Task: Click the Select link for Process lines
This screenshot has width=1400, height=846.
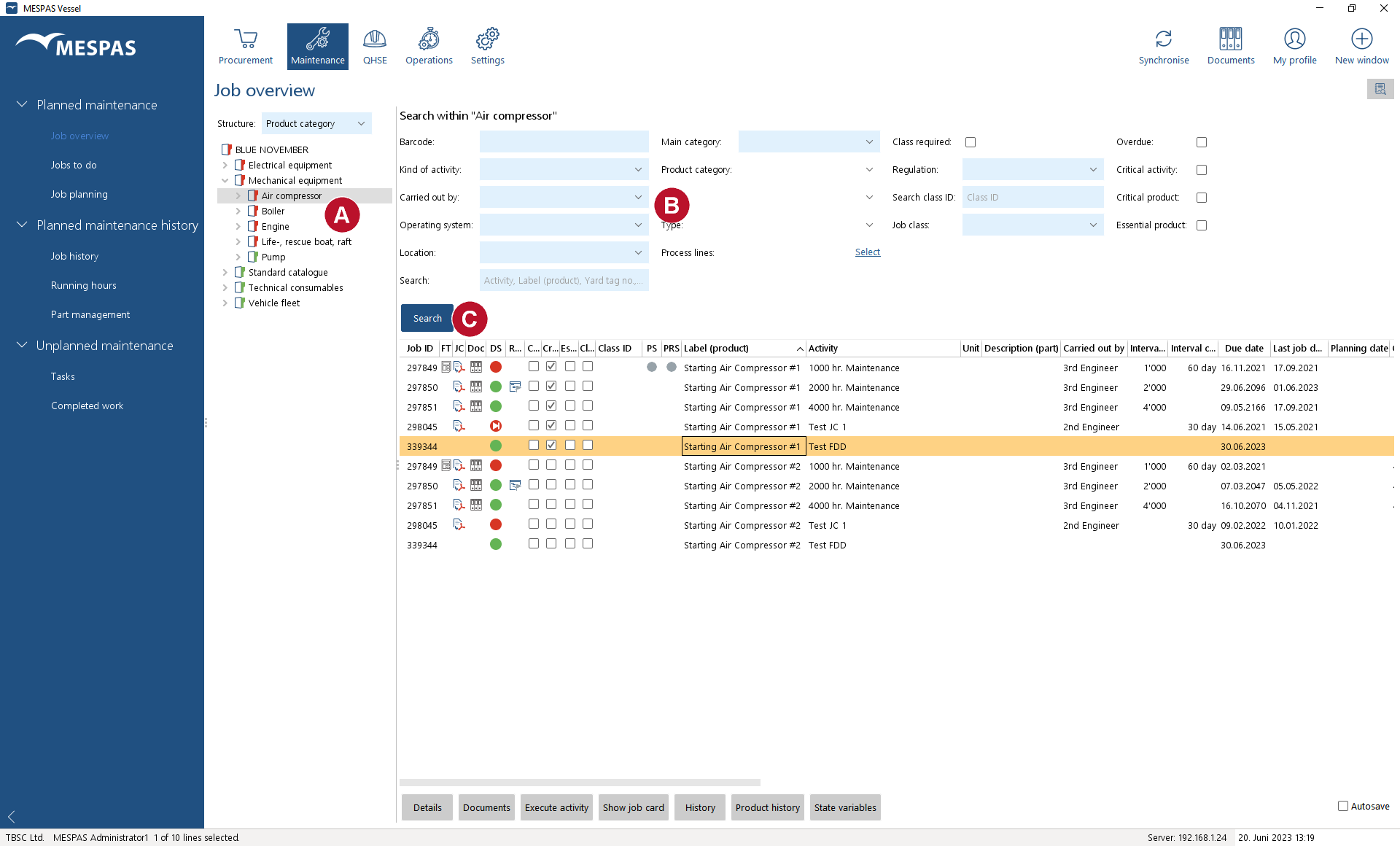Action: (868, 252)
